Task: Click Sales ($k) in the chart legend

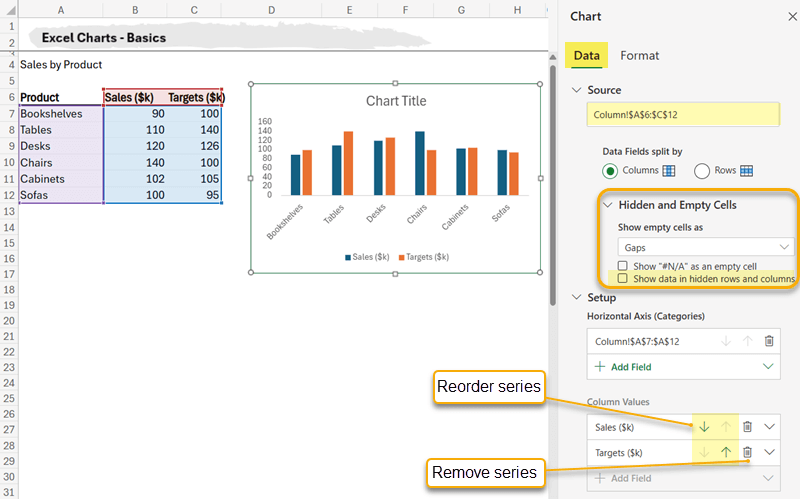Action: click(x=367, y=257)
